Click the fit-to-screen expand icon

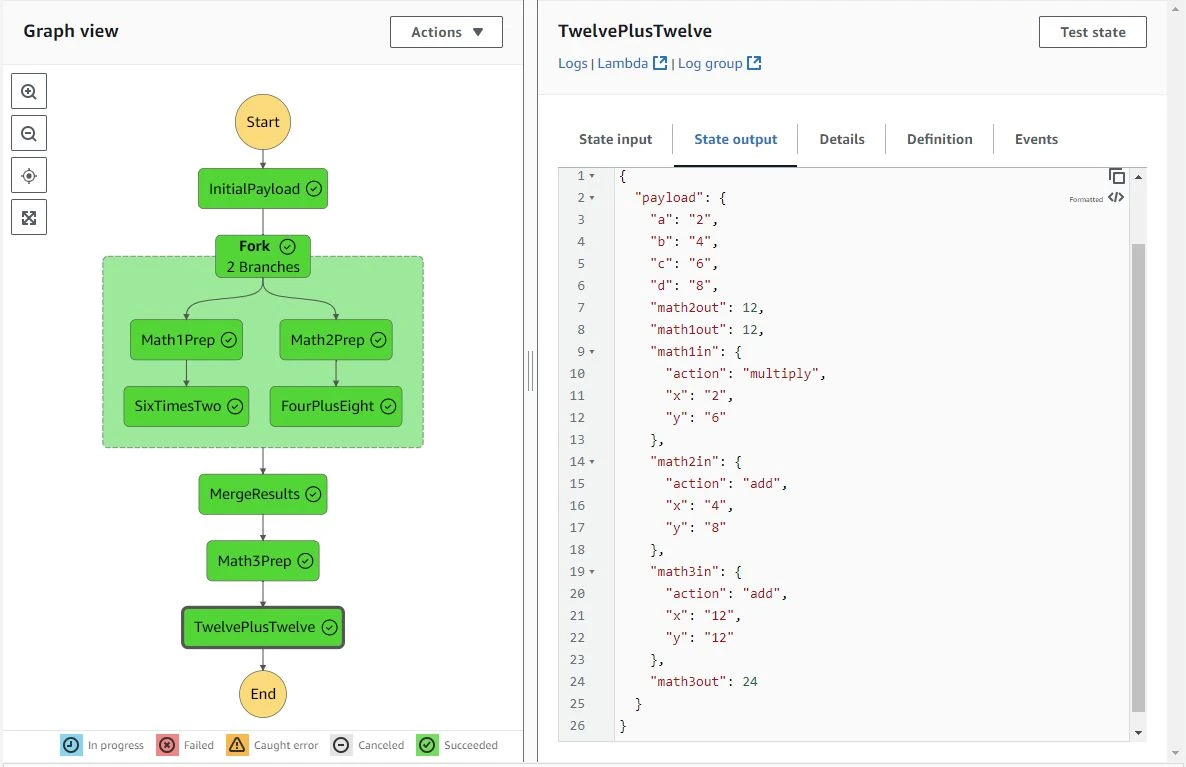point(29,217)
